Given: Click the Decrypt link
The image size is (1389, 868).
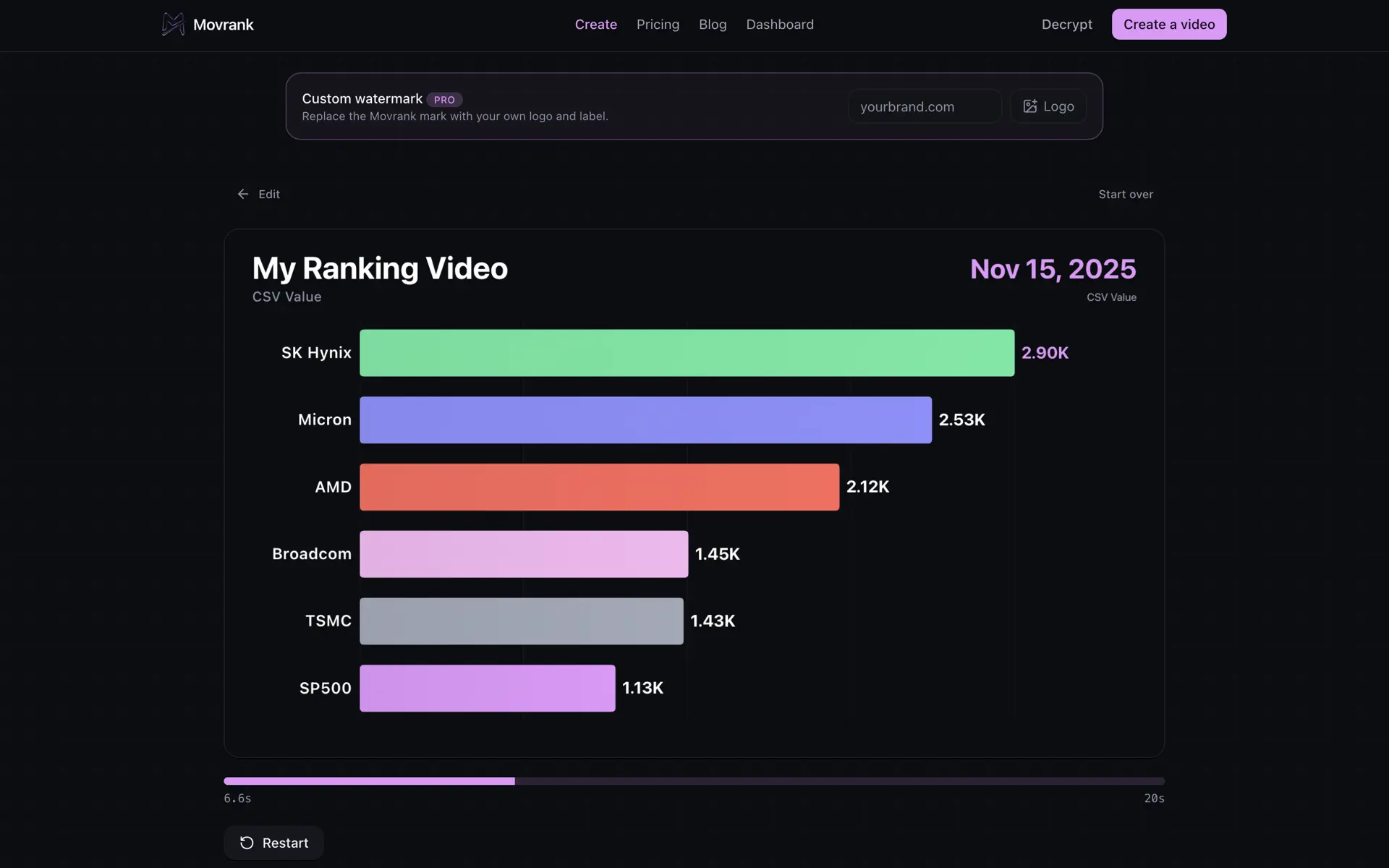Looking at the screenshot, I should tap(1067, 25).
